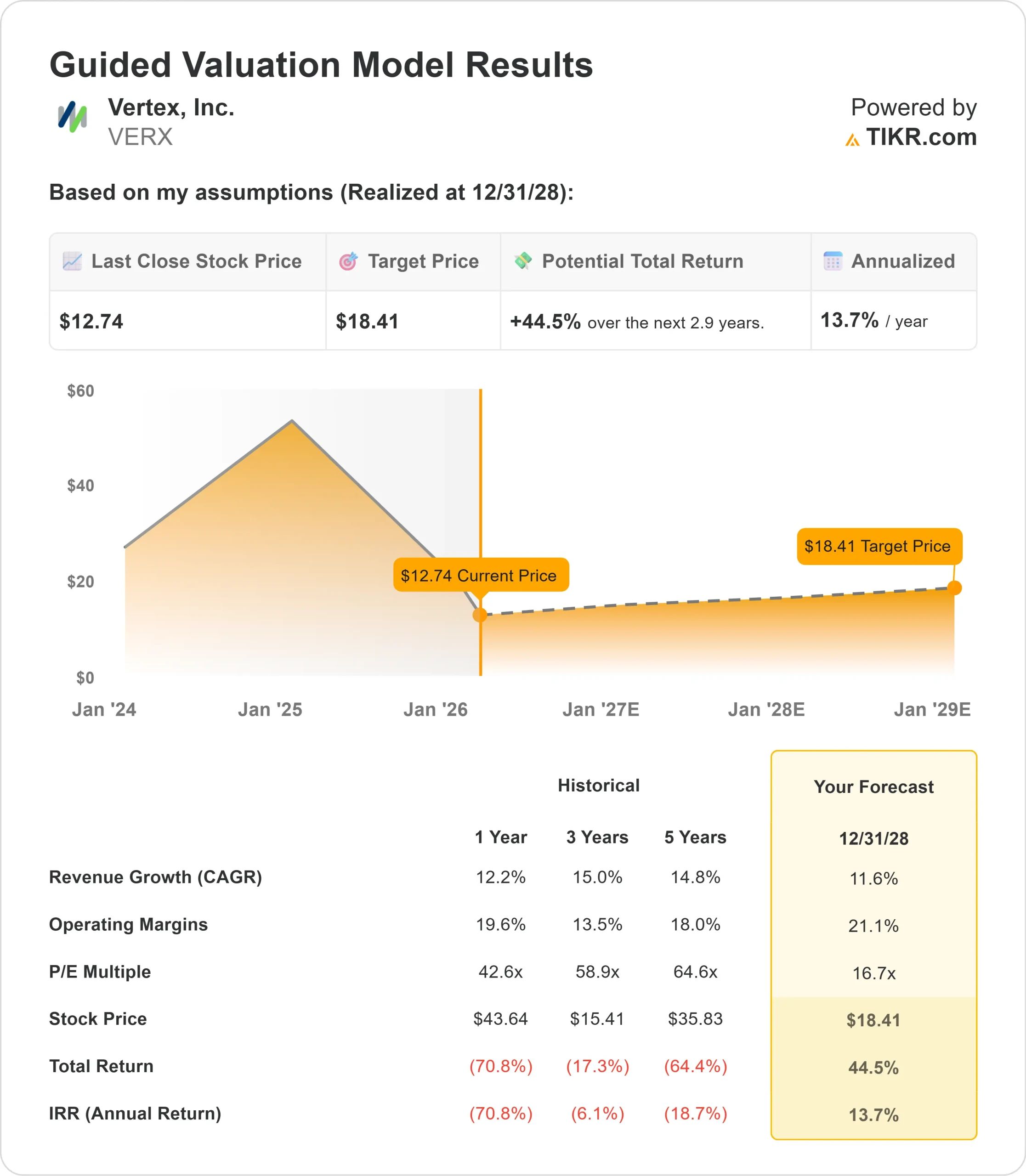Click the Jan '27E axis label

[601, 710]
